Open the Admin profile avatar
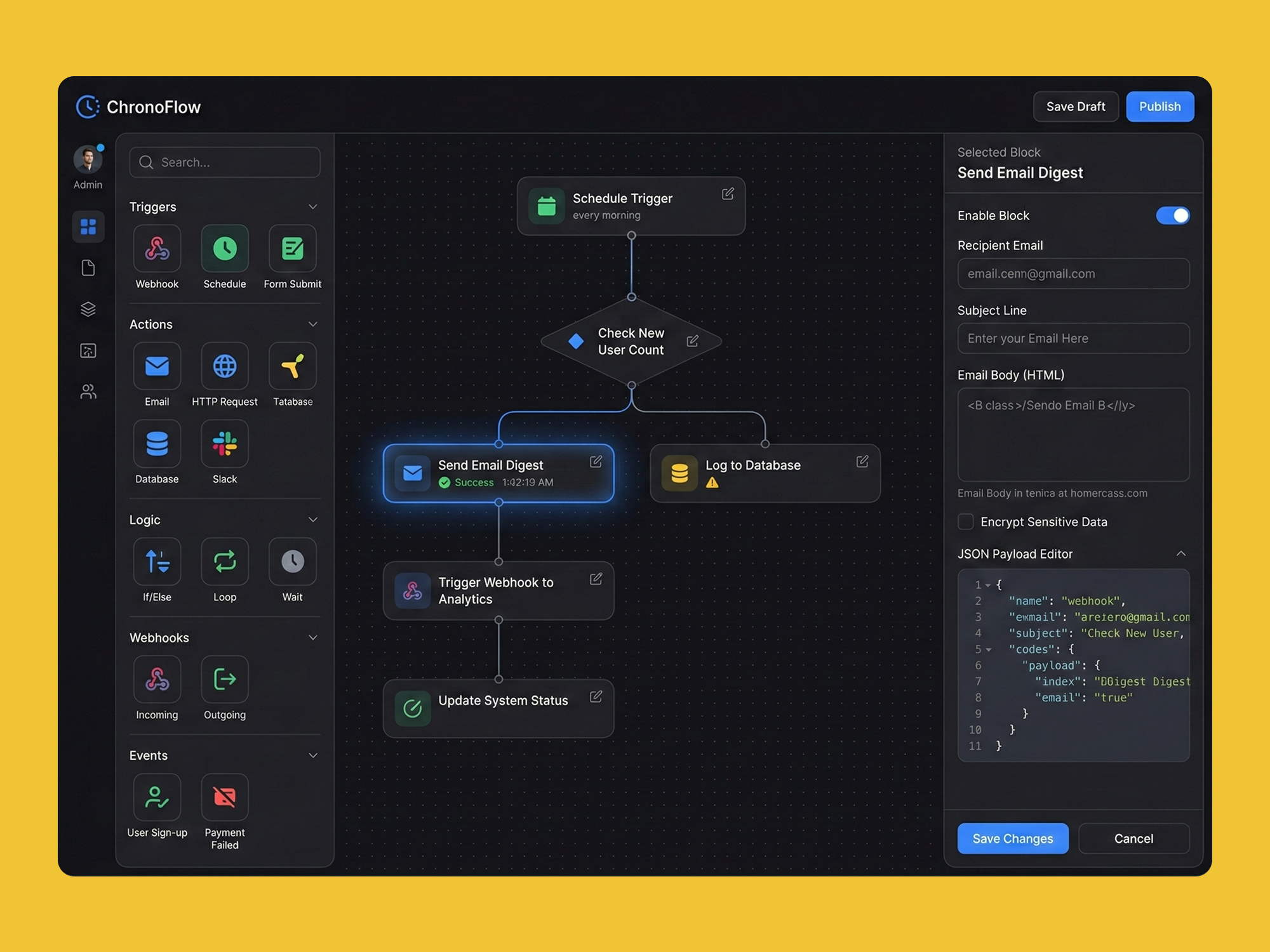This screenshot has height=952, width=1270. click(x=88, y=159)
